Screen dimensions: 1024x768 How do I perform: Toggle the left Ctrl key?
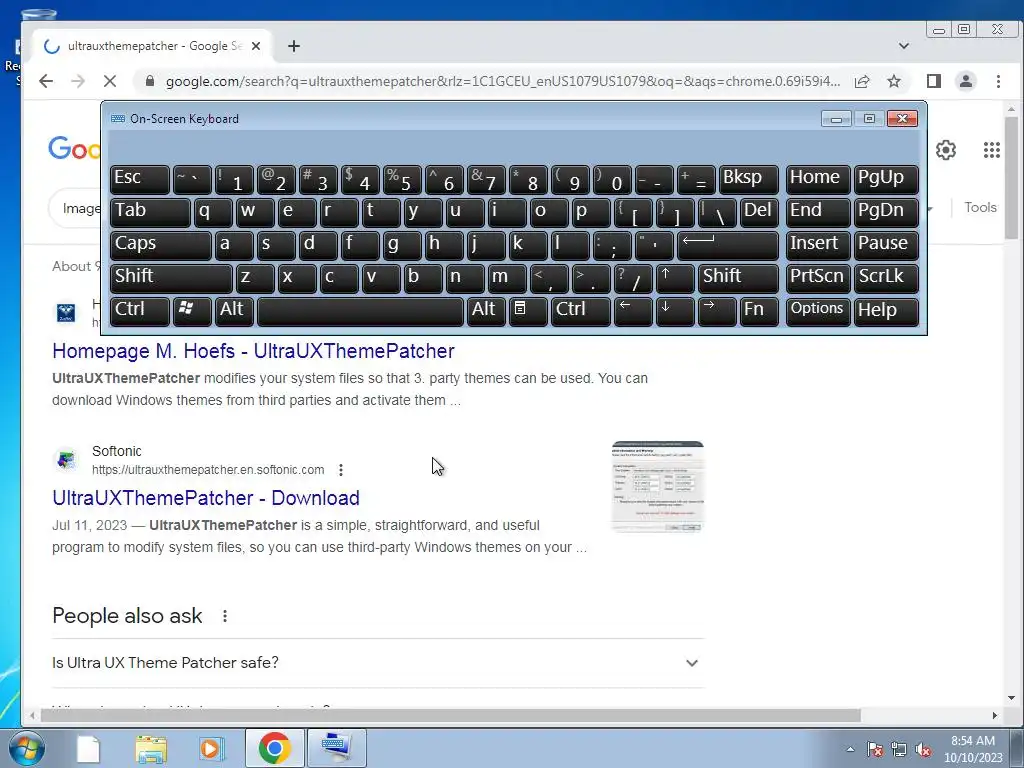[x=140, y=310]
